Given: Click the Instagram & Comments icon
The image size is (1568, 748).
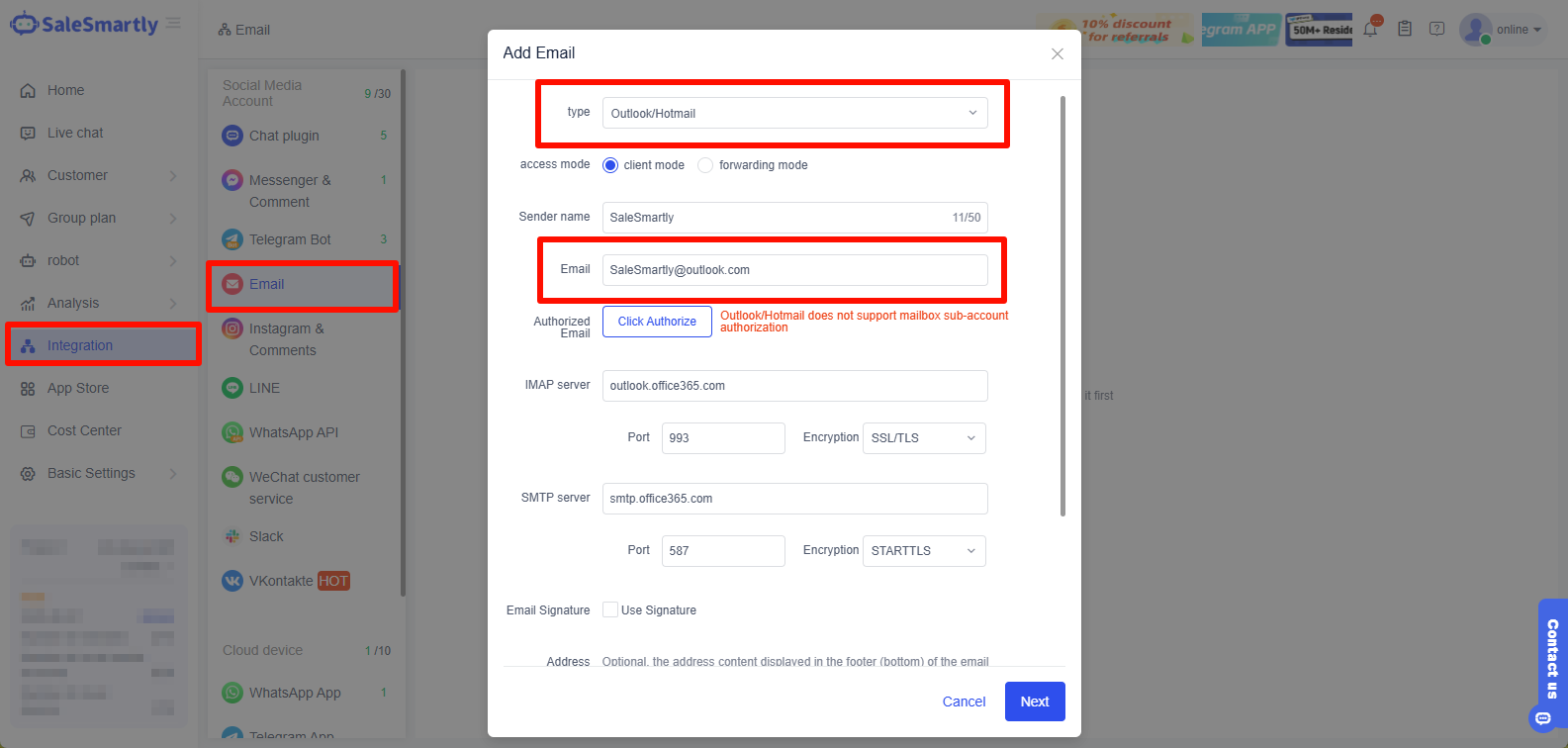Looking at the screenshot, I should [x=232, y=328].
